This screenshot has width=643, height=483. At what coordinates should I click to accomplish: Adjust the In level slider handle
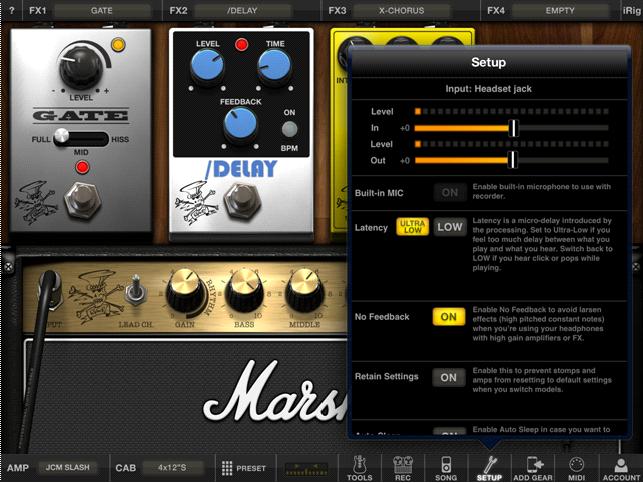513,128
